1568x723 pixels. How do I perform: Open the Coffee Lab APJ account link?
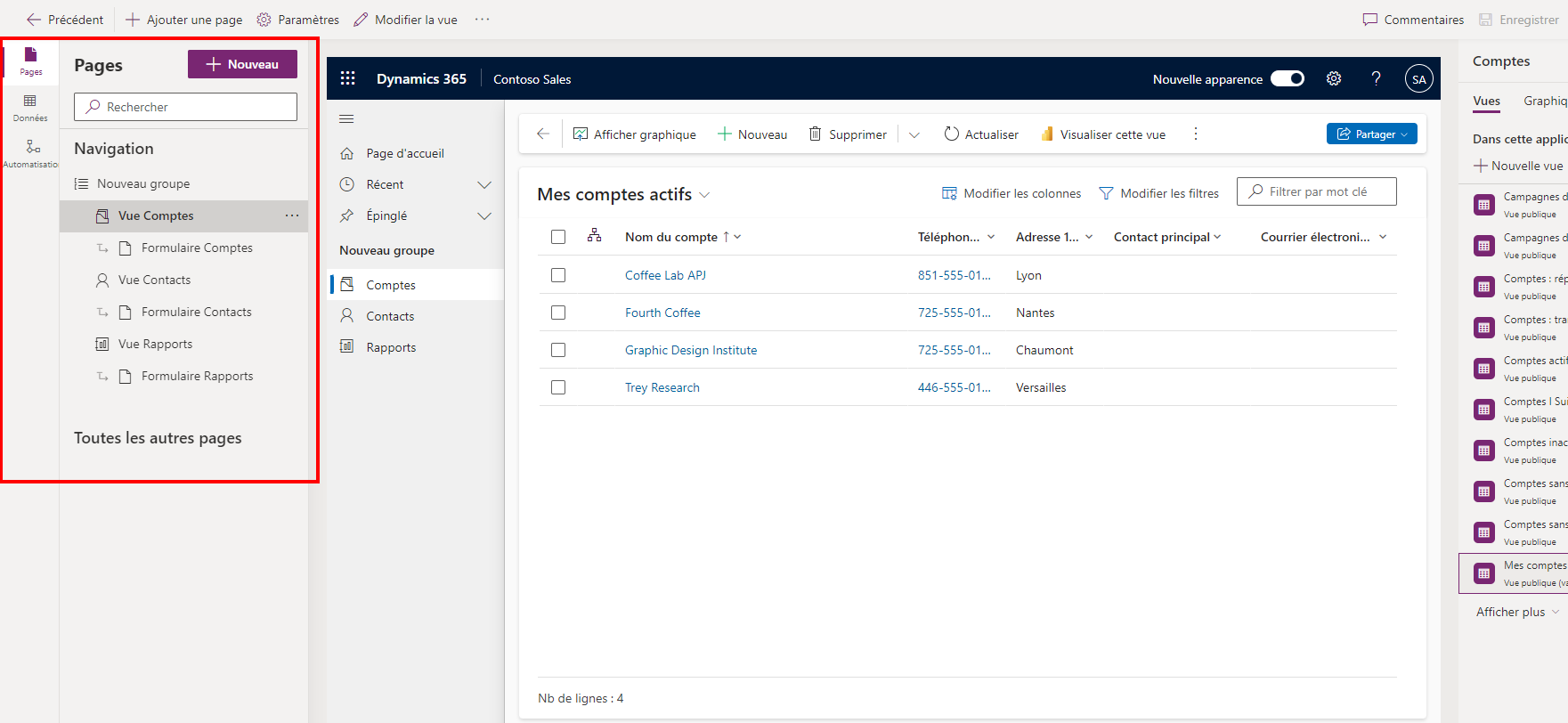pos(665,275)
